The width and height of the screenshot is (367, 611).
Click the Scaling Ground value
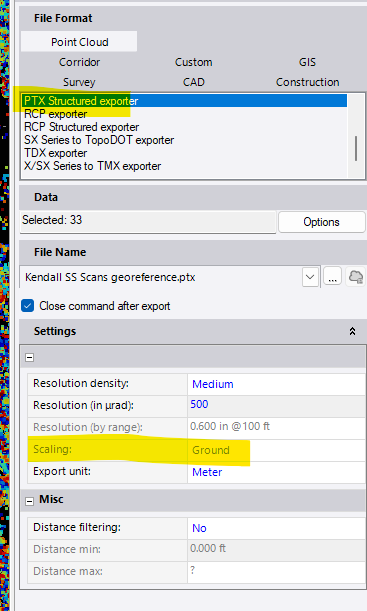pos(276,450)
